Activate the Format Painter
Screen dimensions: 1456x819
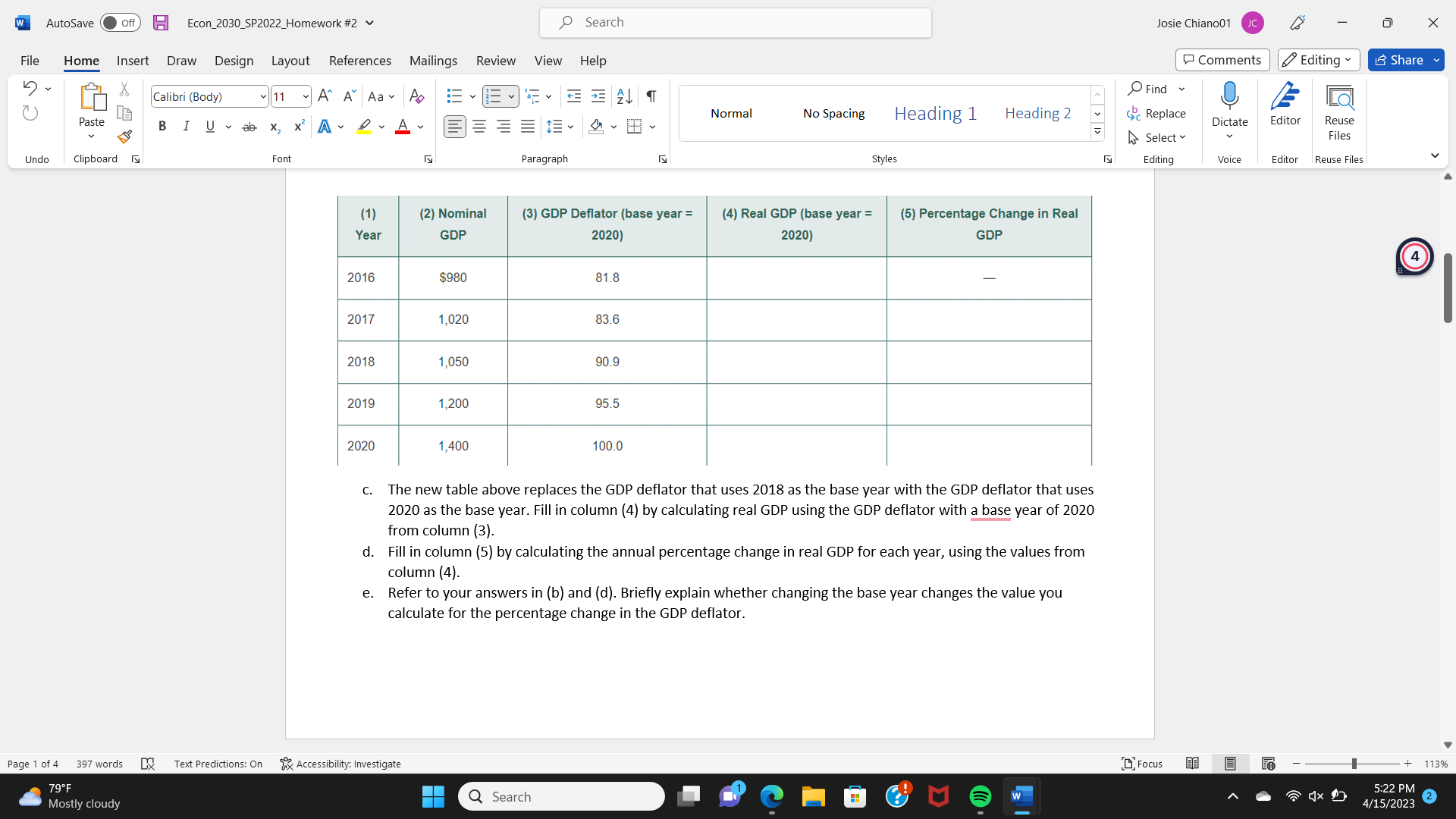pyautogui.click(x=124, y=137)
